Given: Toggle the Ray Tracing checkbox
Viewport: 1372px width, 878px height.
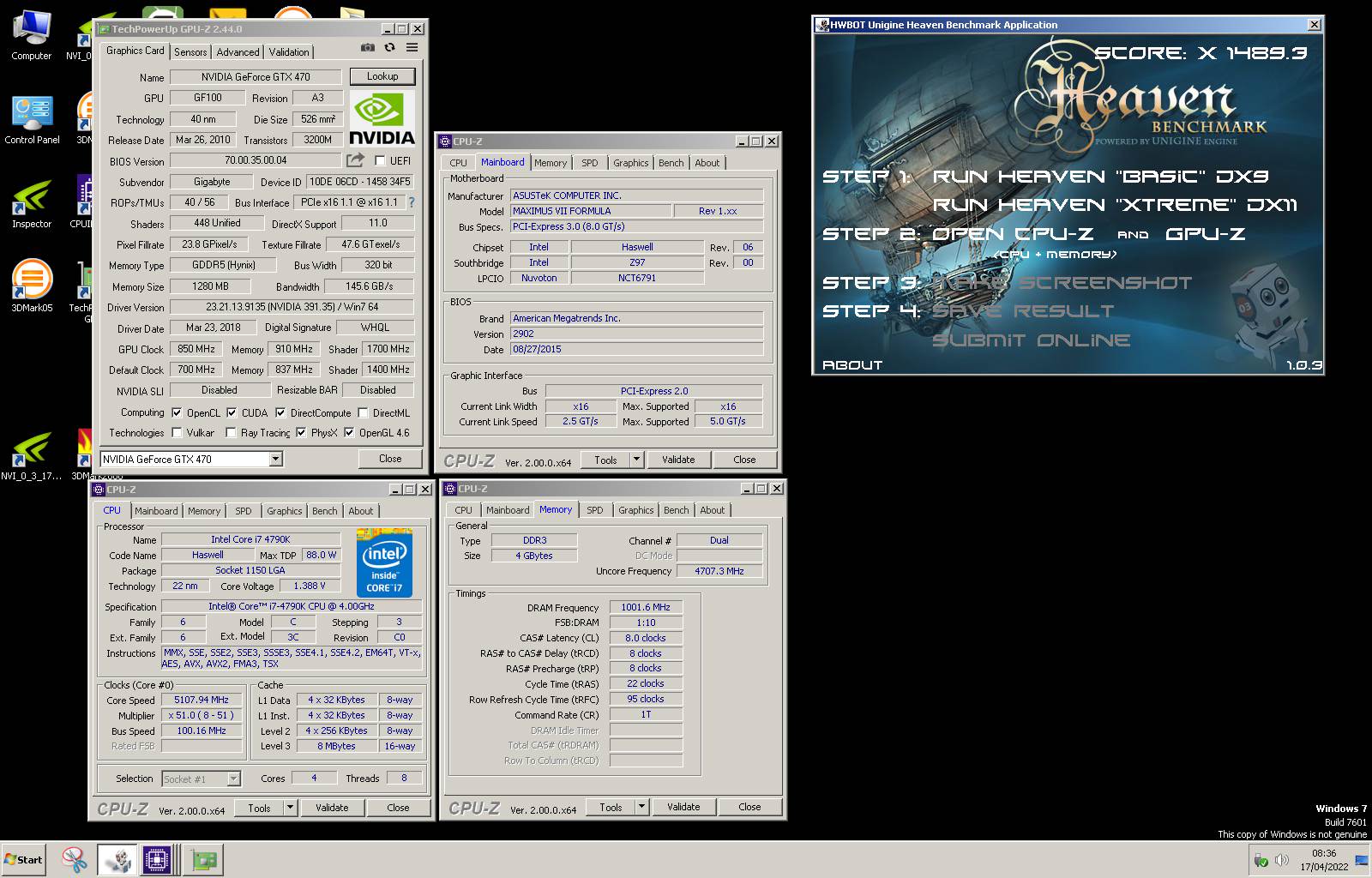Looking at the screenshot, I should pyautogui.click(x=231, y=433).
